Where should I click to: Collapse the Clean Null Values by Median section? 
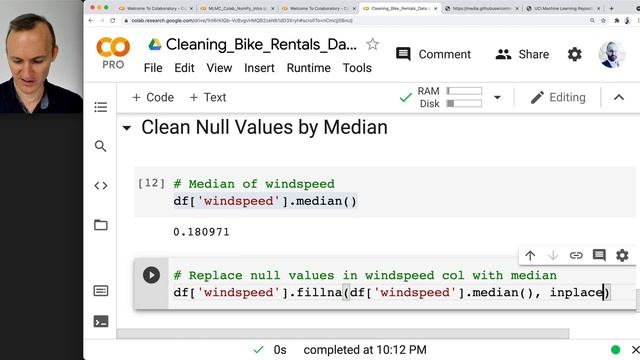click(x=127, y=128)
